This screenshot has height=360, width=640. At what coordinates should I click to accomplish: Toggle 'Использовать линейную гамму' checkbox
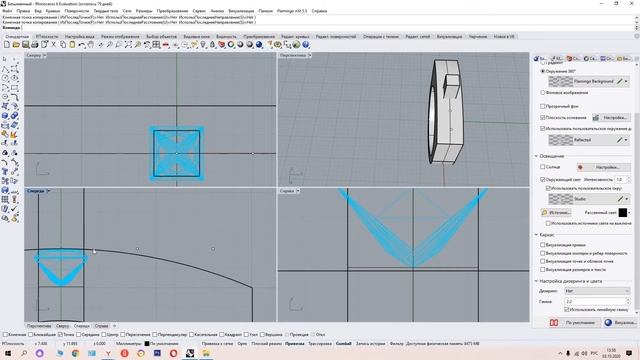[567, 310]
